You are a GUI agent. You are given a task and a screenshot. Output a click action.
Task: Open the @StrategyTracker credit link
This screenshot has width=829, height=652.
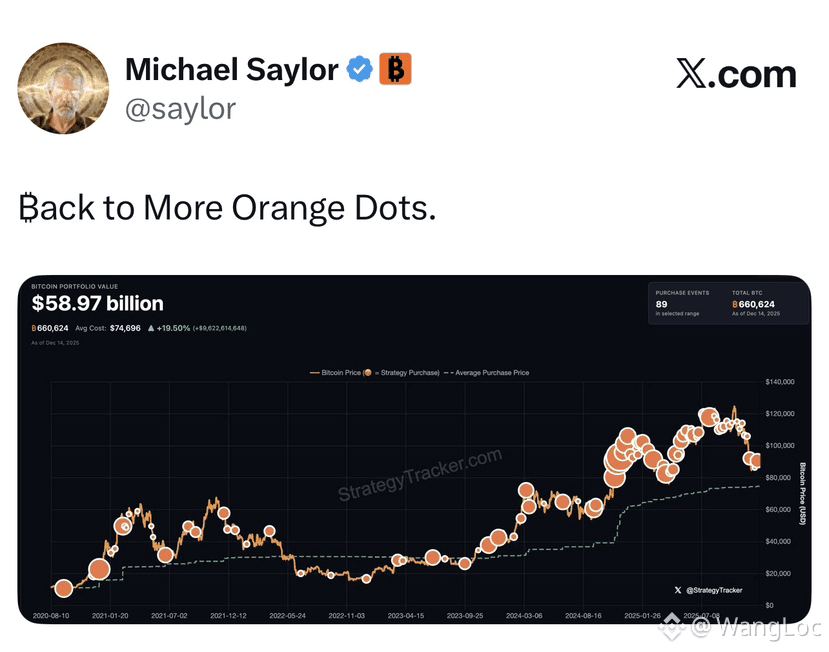click(x=714, y=590)
